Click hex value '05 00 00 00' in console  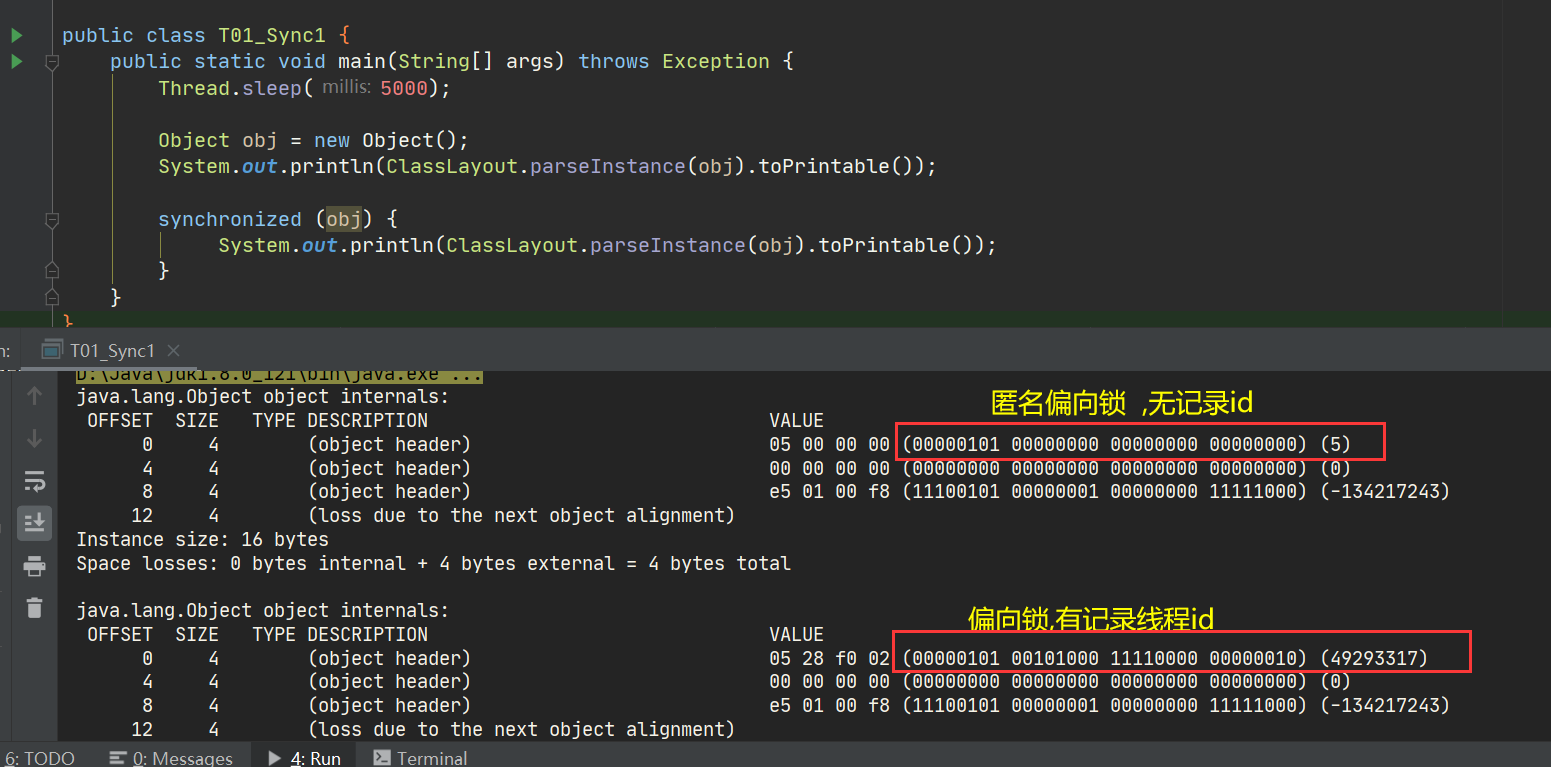pyautogui.click(x=829, y=444)
